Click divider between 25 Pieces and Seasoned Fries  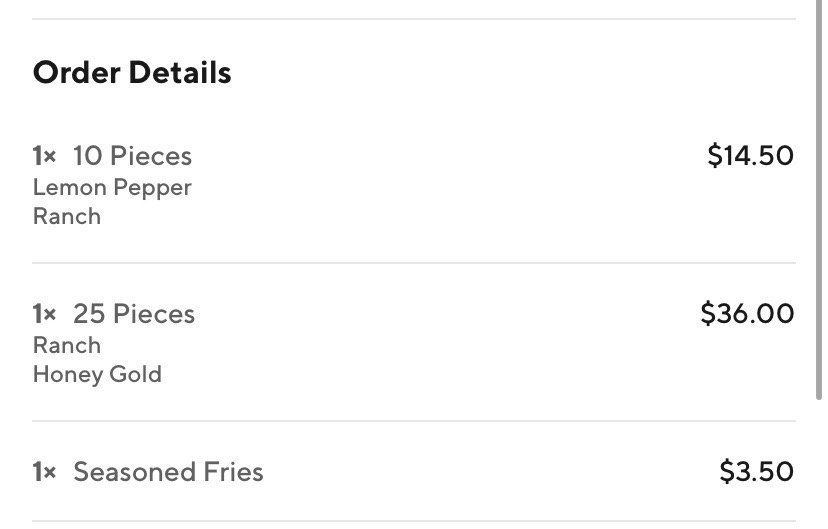(414, 421)
